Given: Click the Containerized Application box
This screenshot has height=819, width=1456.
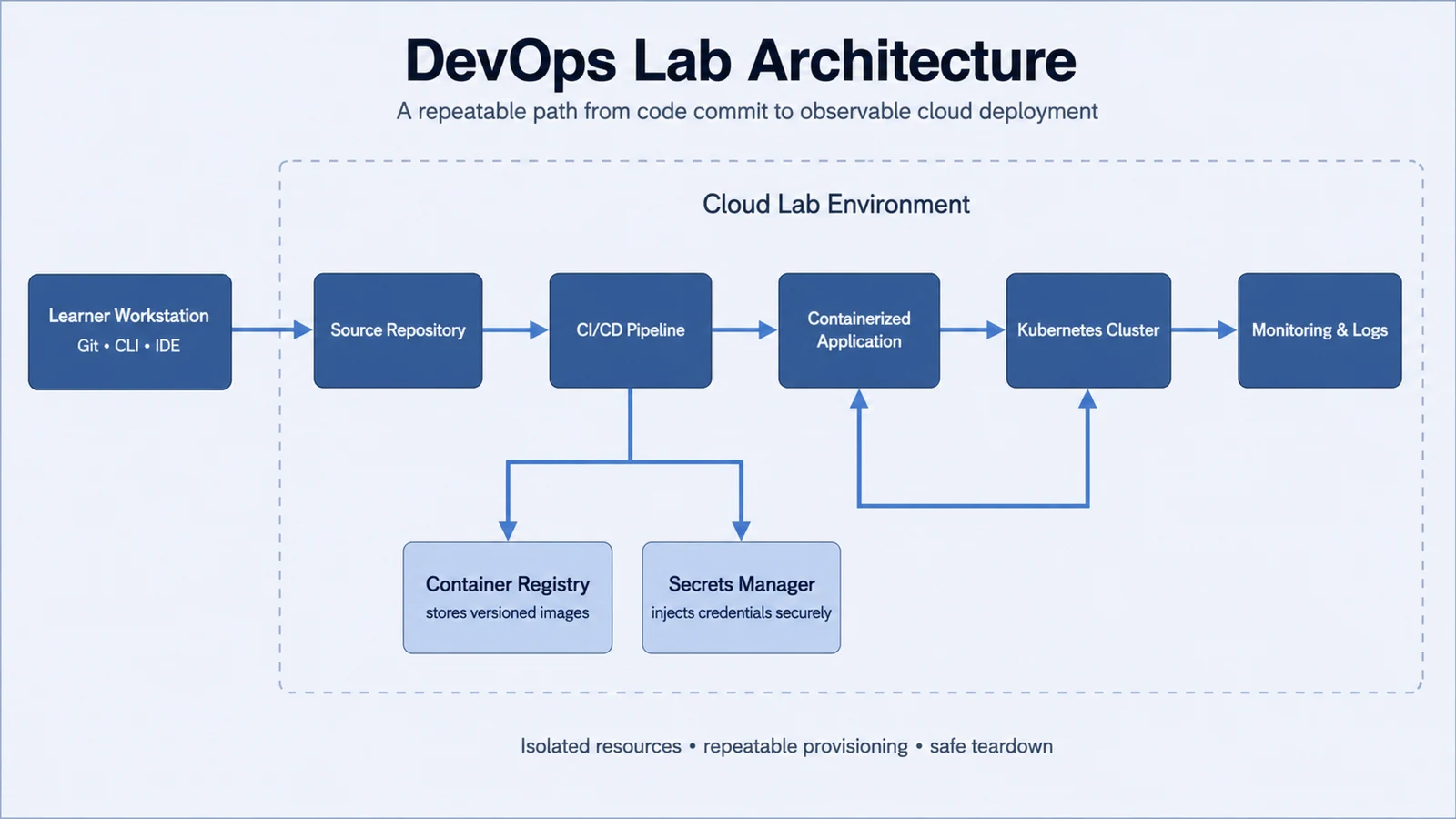Looking at the screenshot, I should [859, 330].
